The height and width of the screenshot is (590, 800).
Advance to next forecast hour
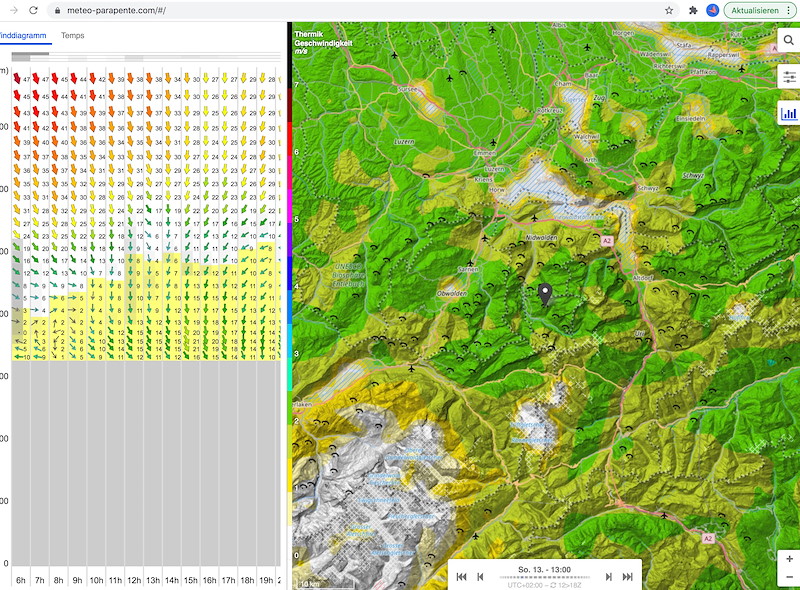click(x=608, y=577)
